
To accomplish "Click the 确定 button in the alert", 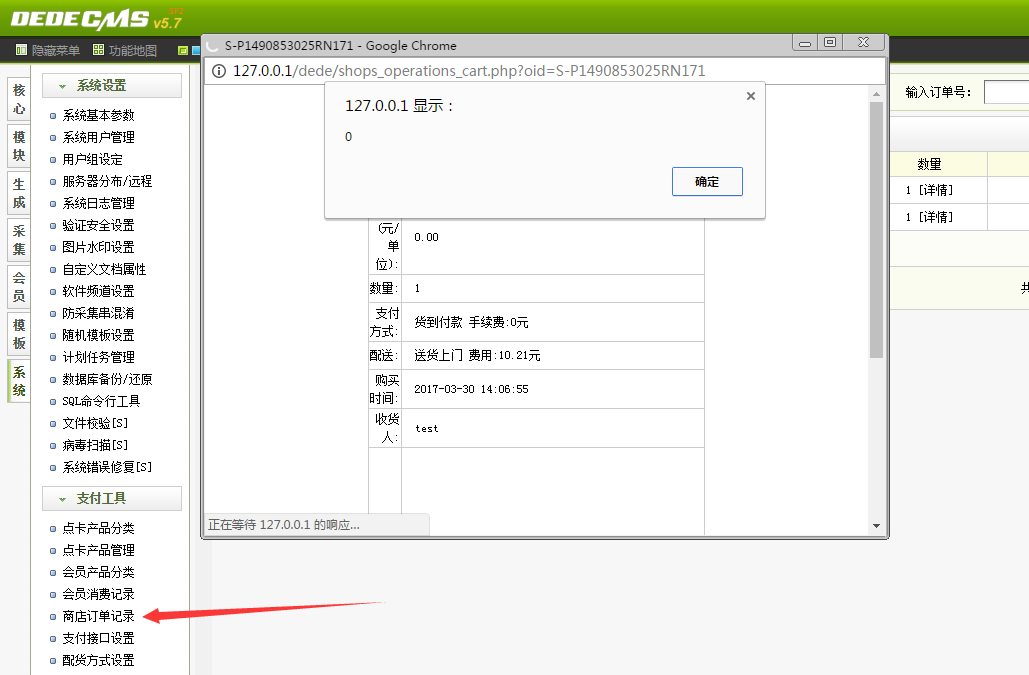I will pos(707,182).
